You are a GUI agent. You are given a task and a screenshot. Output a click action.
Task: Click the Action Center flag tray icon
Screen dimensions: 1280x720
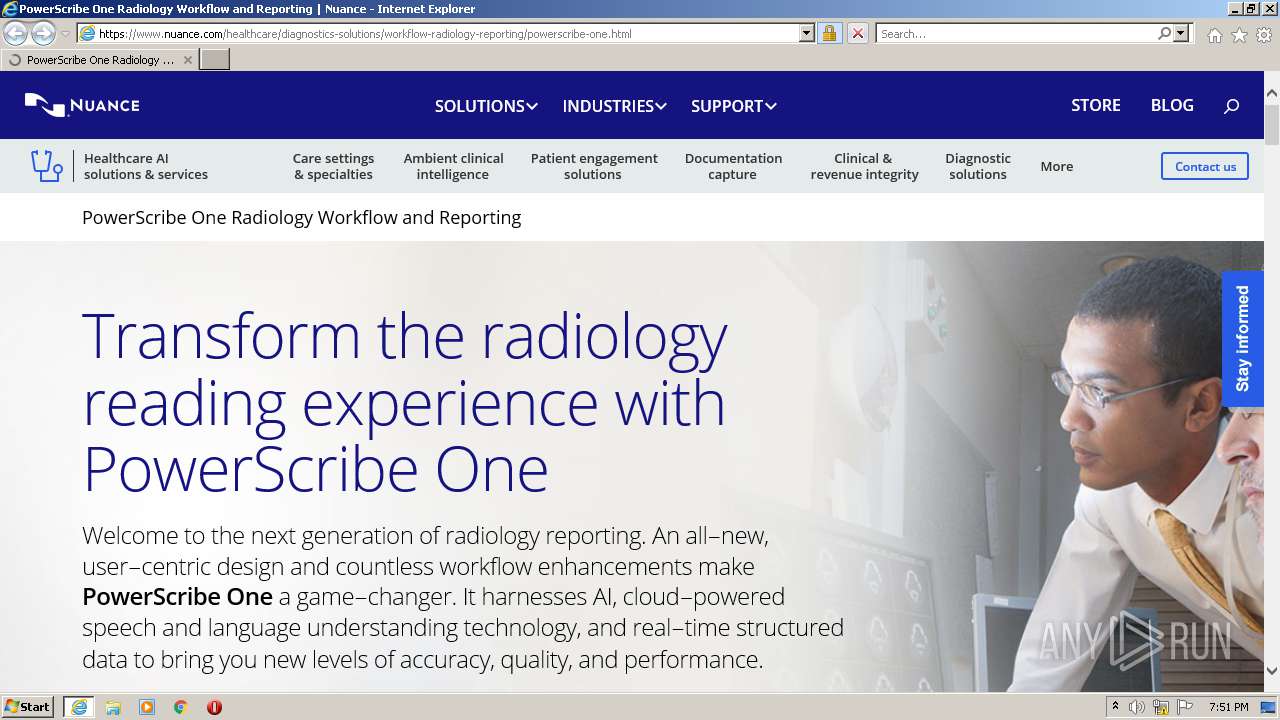point(1185,707)
